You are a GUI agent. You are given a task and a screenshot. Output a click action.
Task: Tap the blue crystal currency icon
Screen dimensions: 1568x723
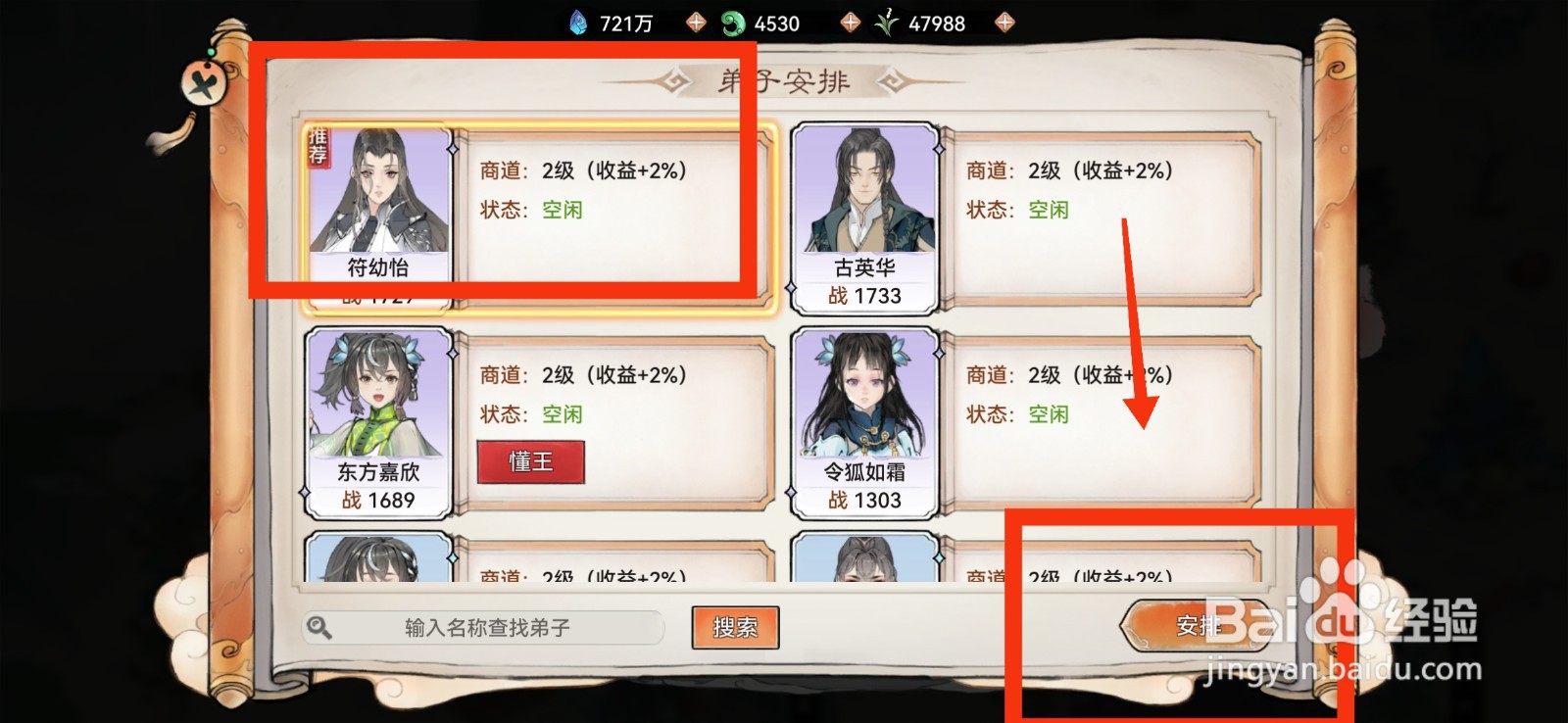(578, 23)
